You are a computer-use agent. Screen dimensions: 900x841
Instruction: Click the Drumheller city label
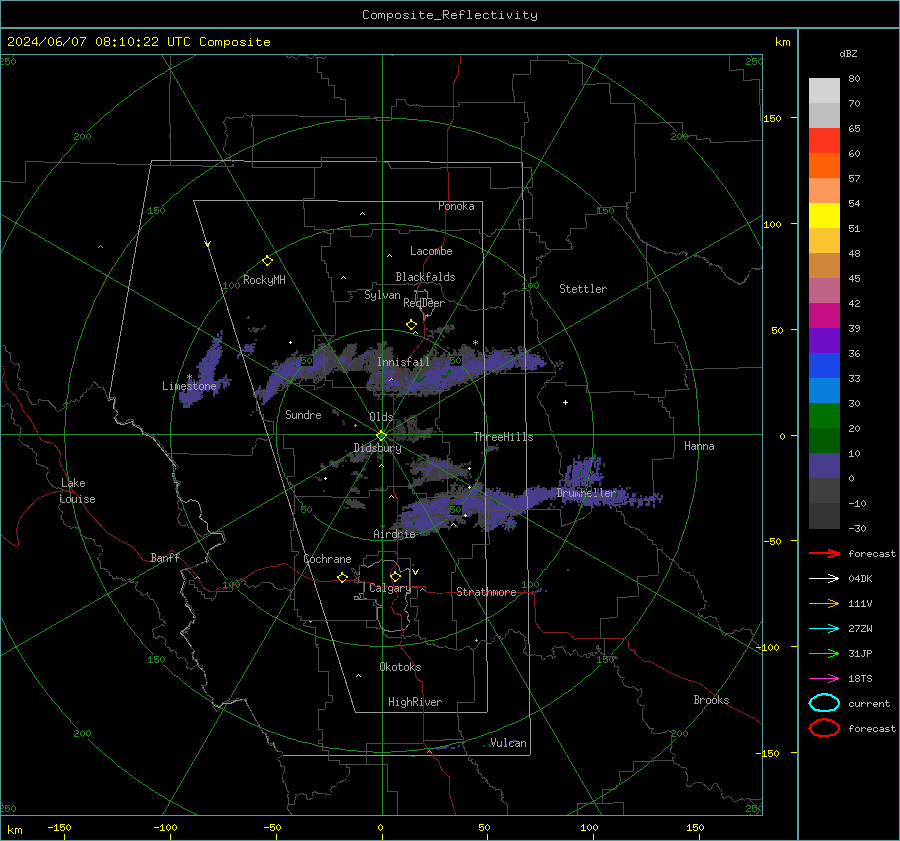tap(586, 493)
